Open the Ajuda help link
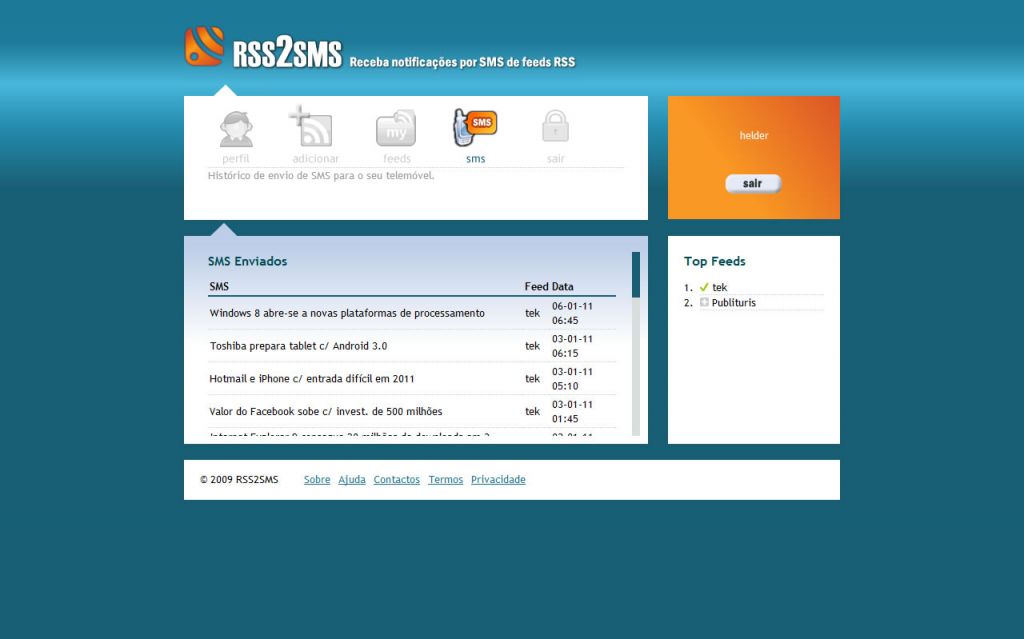Image resolution: width=1024 pixels, height=639 pixels. pos(352,480)
